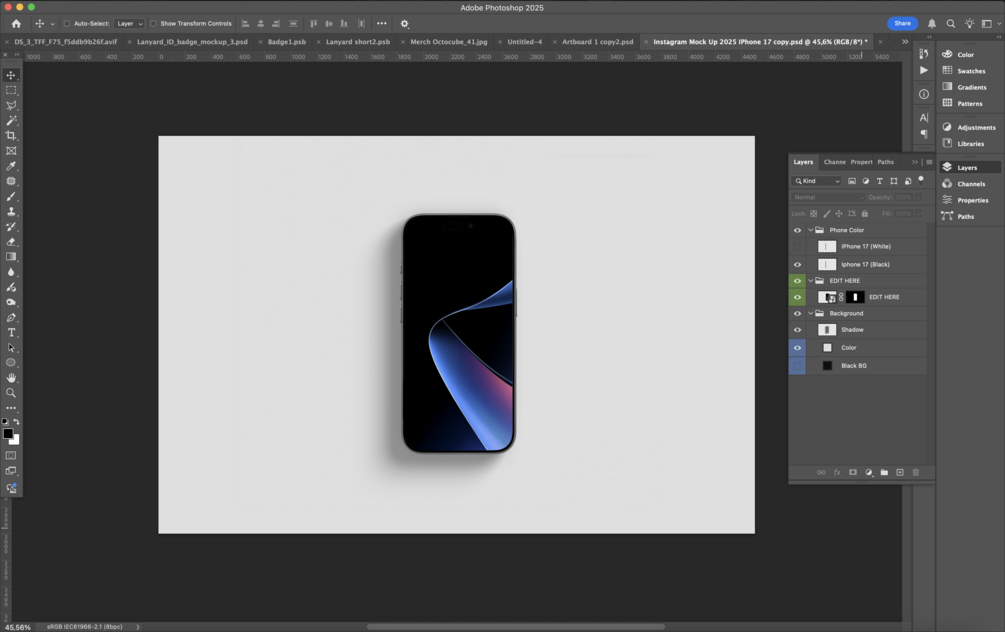Select the Ellipse shape tool
This screenshot has width=1005, height=632.
pos(11,363)
